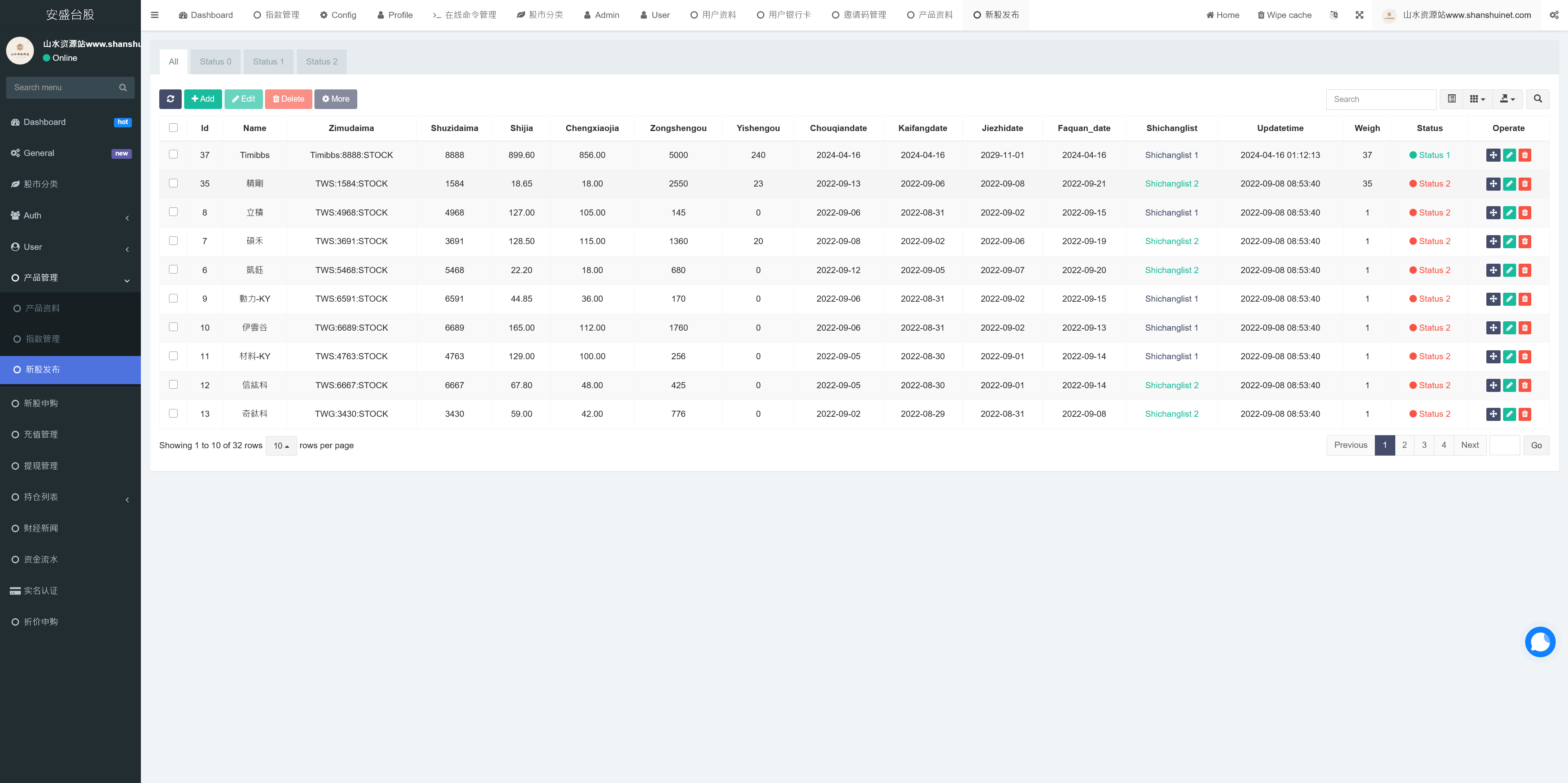Toggle the sidebar hamburger menu icon
This screenshot has height=783, width=1568.
coord(155,15)
